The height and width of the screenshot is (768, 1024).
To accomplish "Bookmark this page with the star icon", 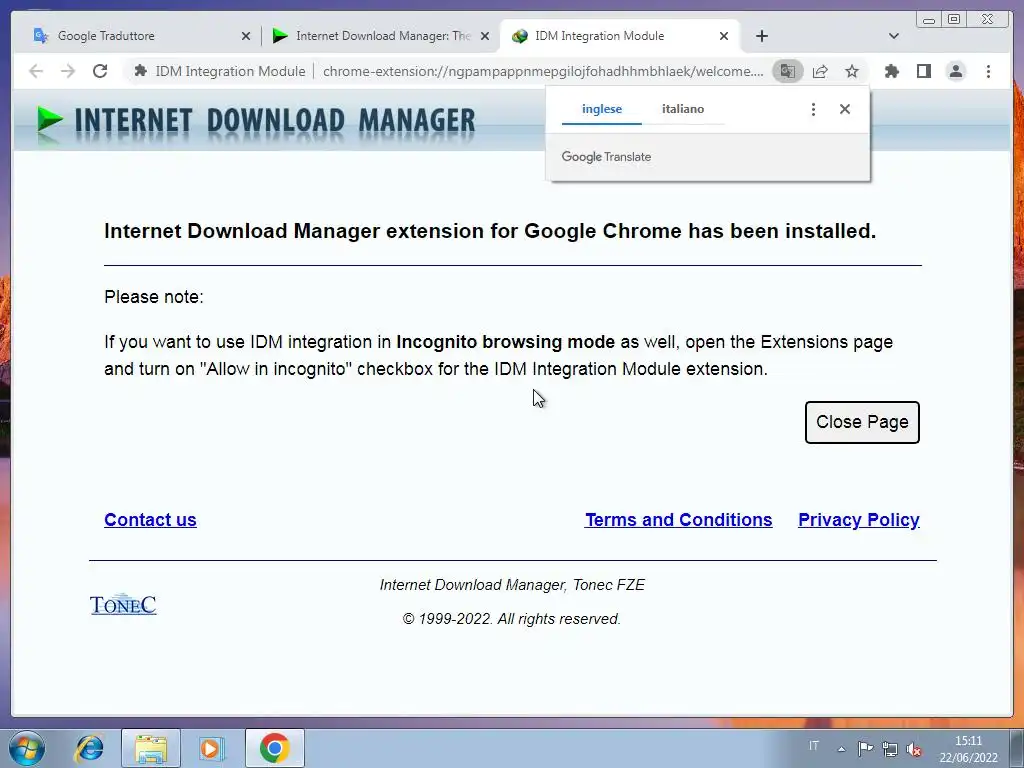I will (x=852, y=71).
